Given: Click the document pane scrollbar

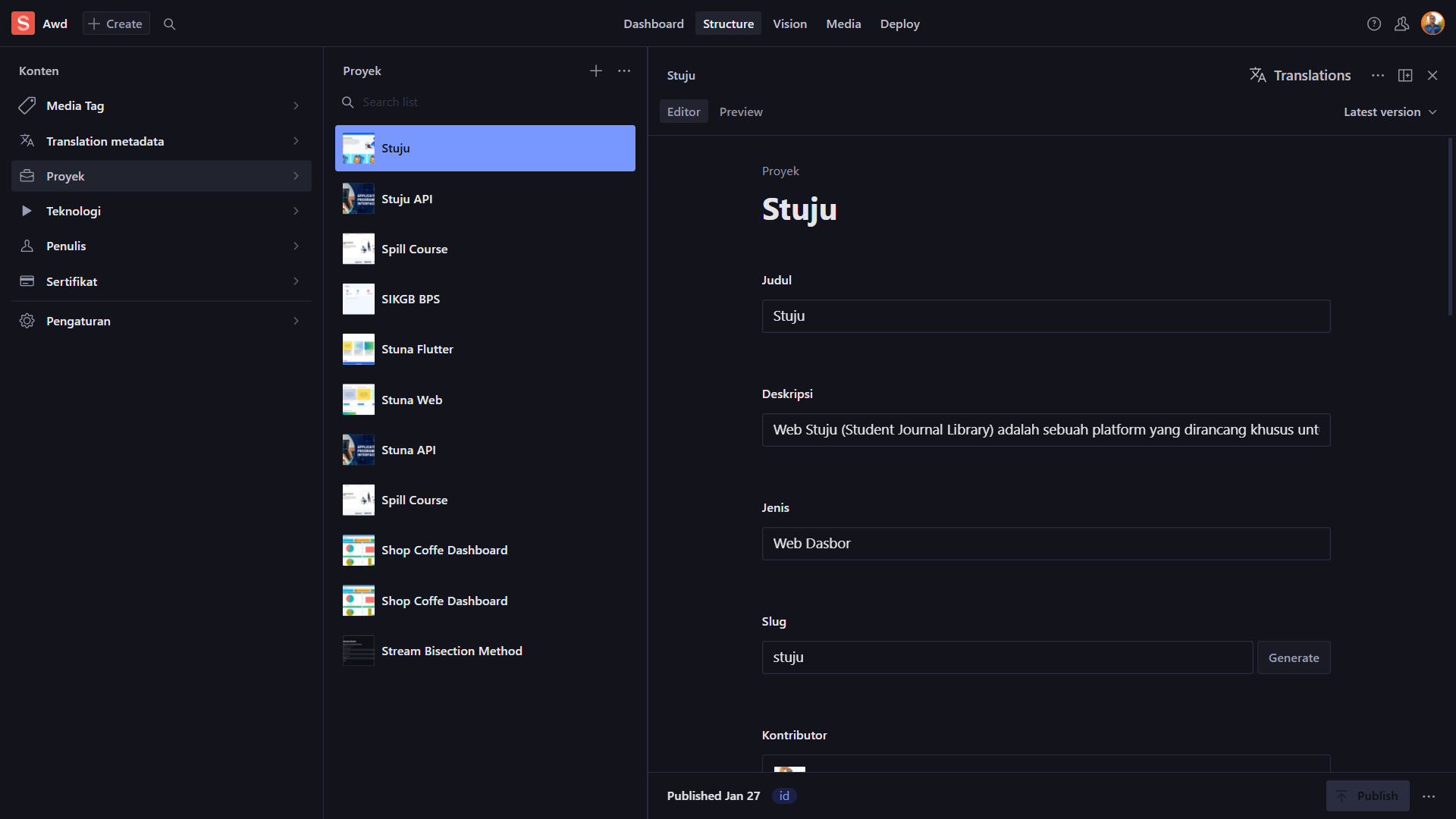Looking at the screenshot, I should (1450, 227).
